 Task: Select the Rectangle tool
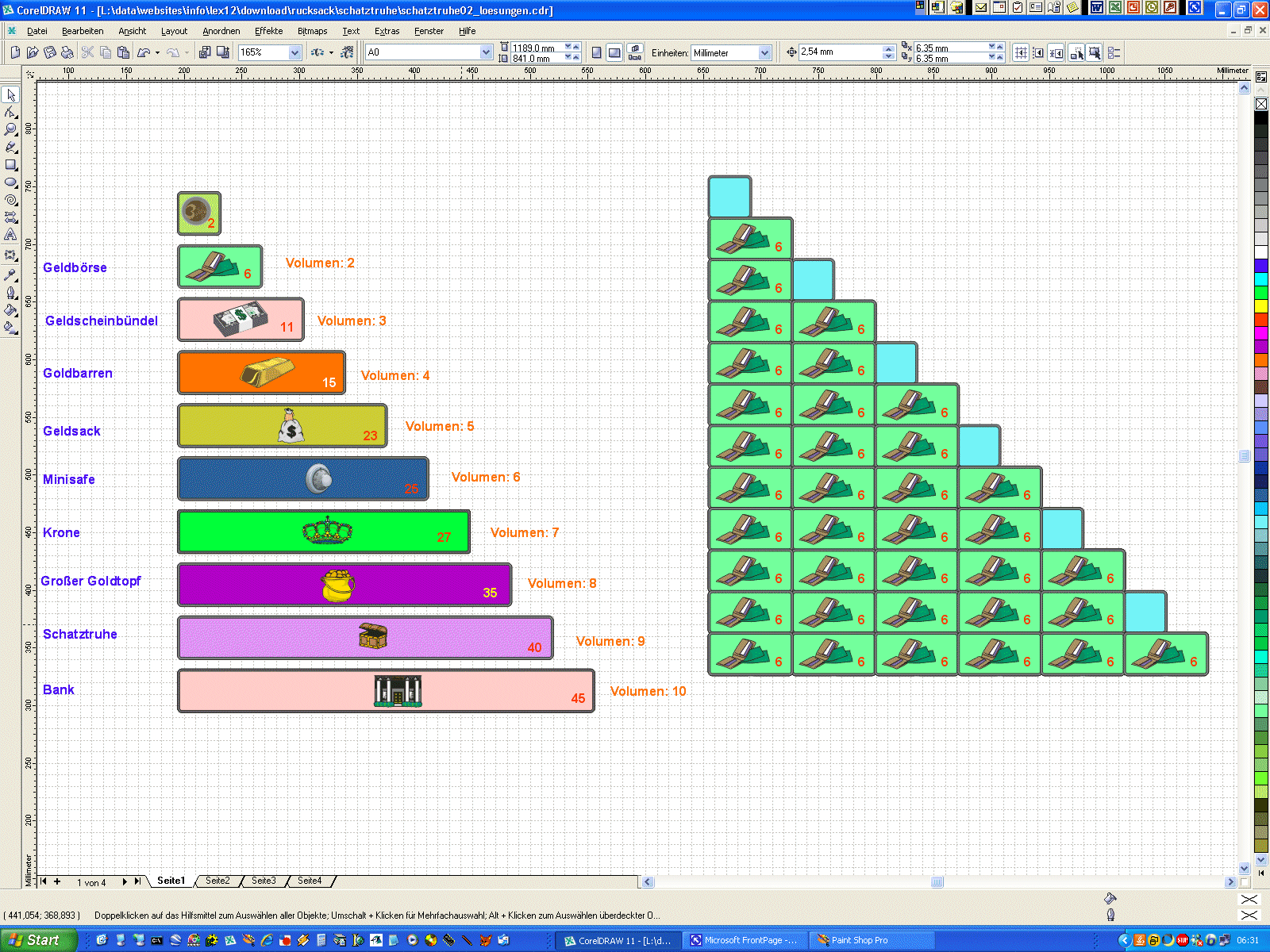pyautogui.click(x=11, y=165)
